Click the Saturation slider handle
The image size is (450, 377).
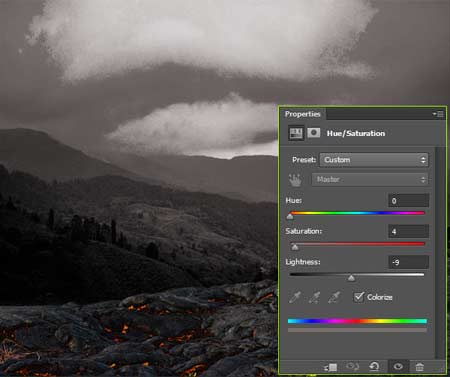[295, 248]
